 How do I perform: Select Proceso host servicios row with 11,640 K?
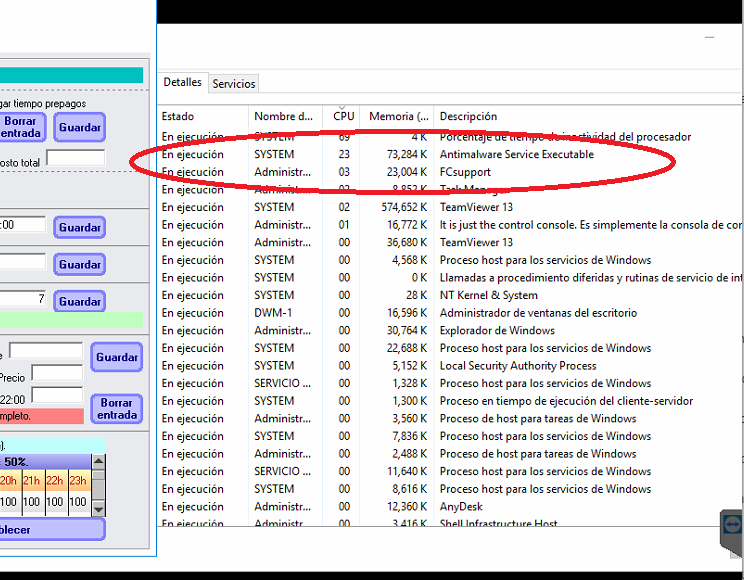point(450,471)
